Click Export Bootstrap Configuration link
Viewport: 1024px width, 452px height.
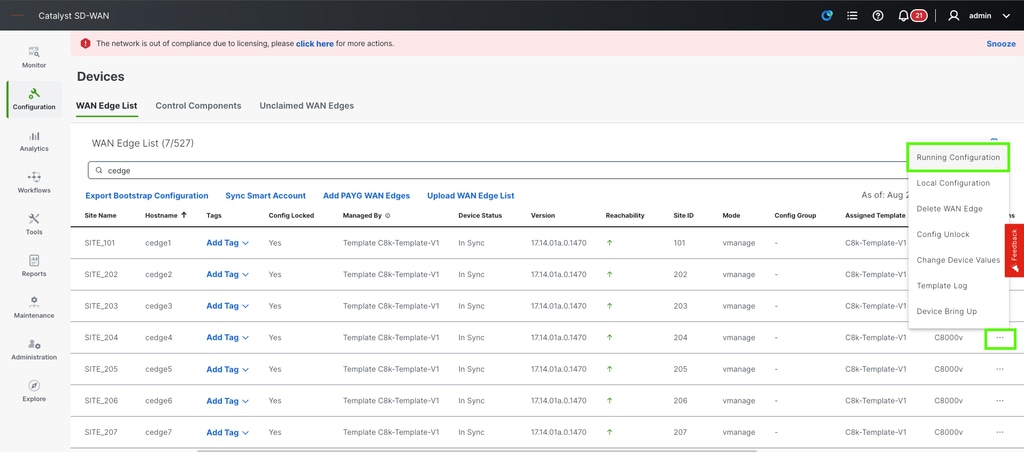(x=146, y=196)
